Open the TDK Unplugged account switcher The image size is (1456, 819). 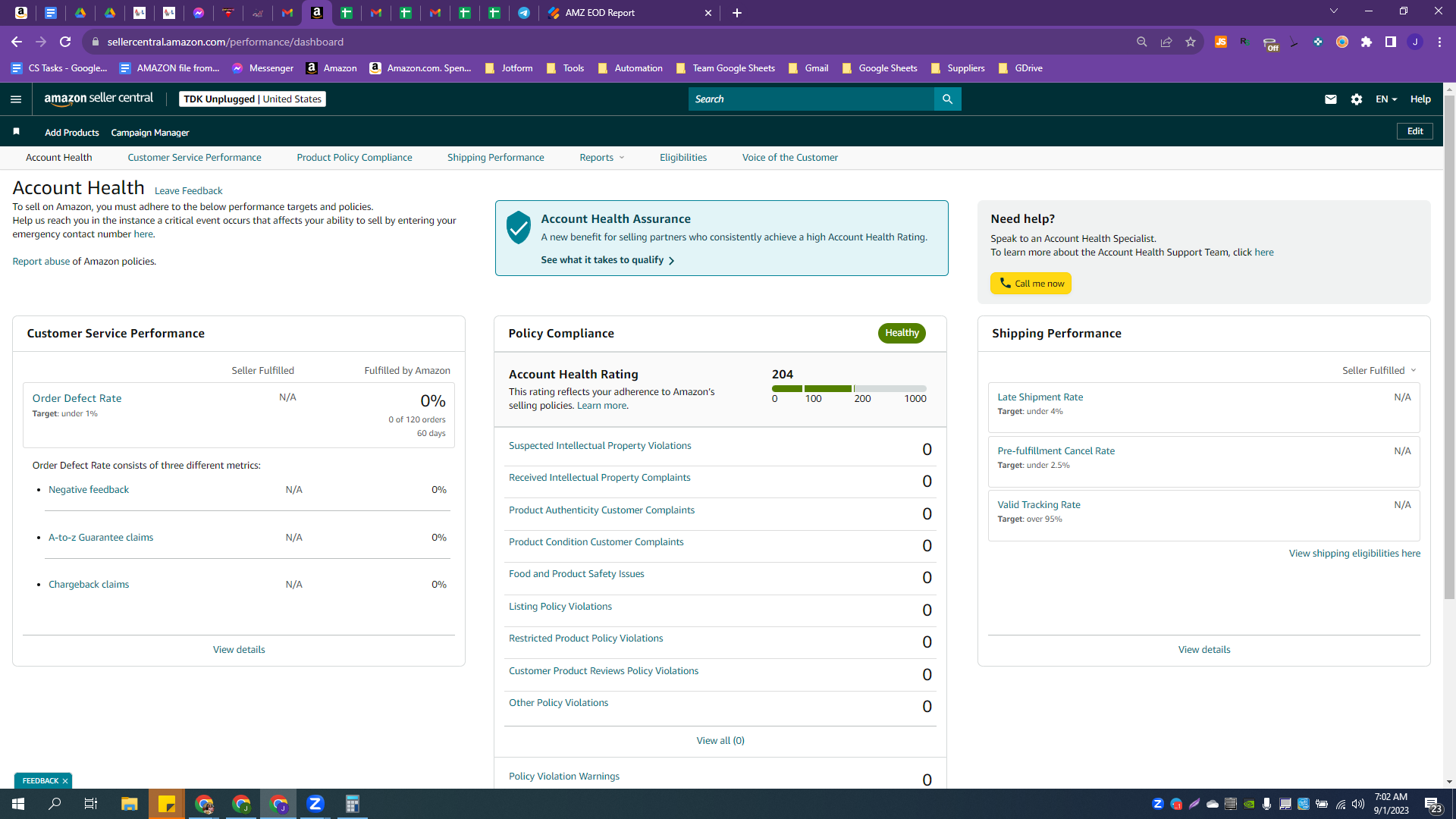tap(253, 99)
